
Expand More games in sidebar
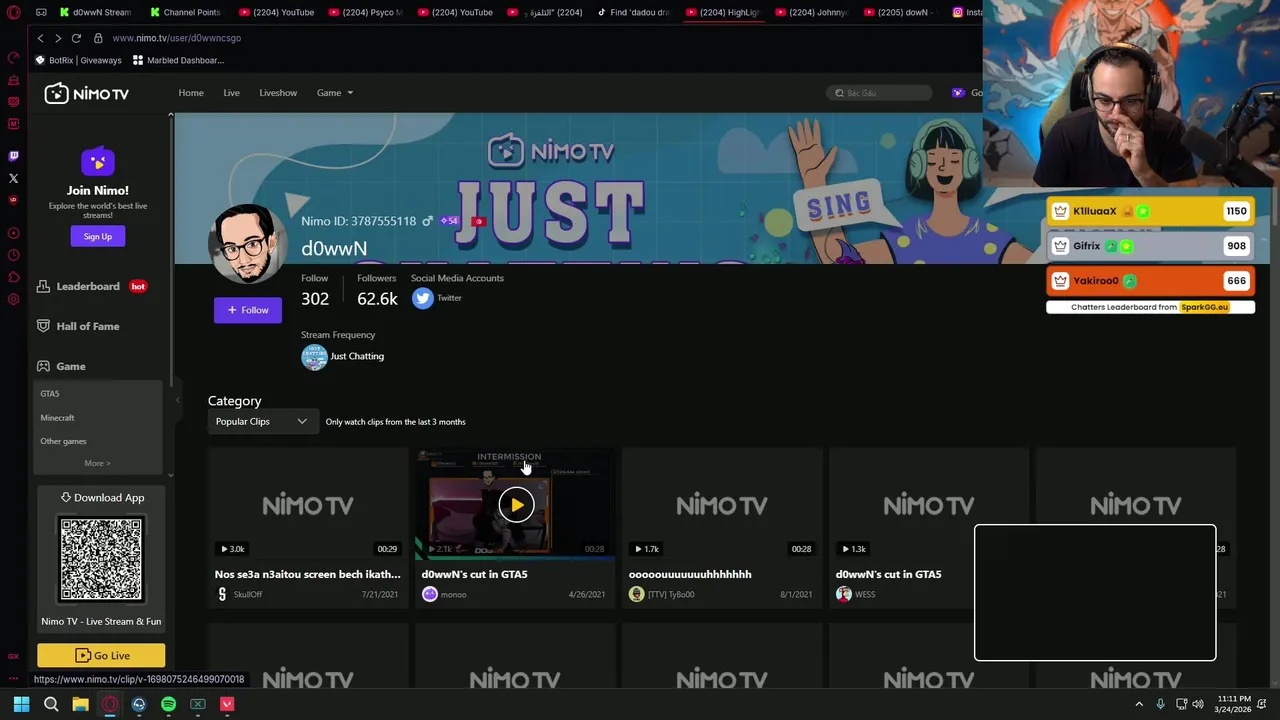pos(97,463)
